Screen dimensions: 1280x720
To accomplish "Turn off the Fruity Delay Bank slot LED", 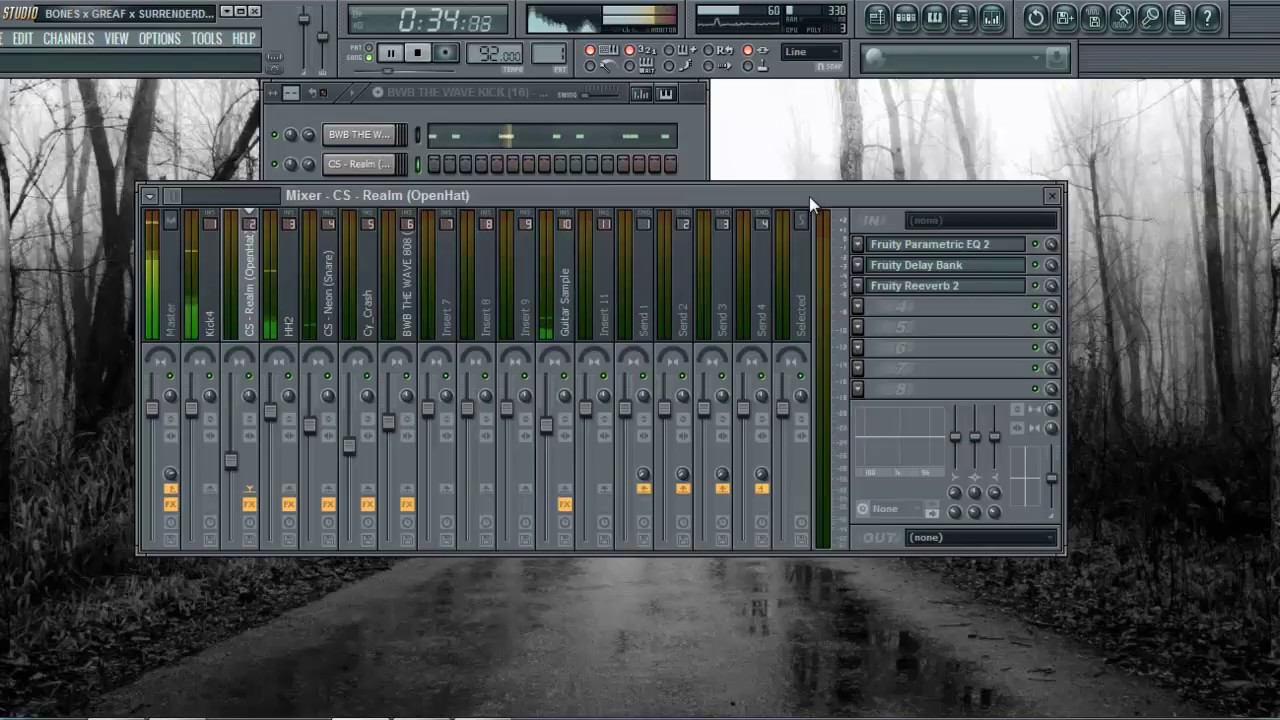I will (x=1035, y=265).
